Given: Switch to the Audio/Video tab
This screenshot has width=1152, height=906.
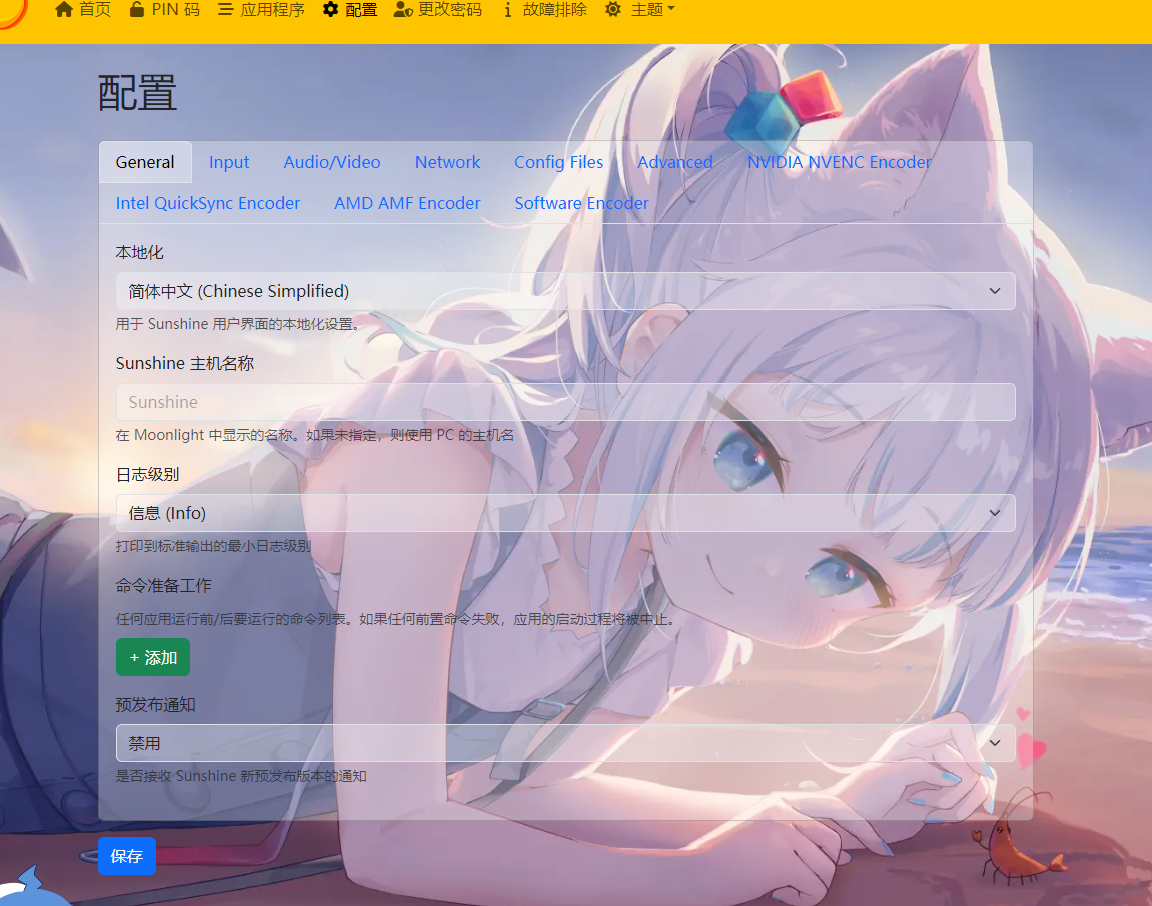Looking at the screenshot, I should point(332,162).
